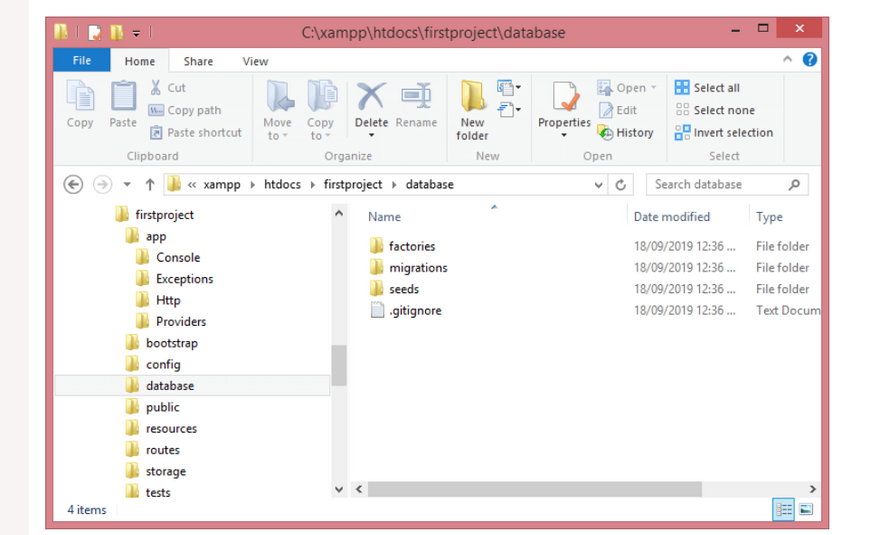Open the File menu tab
Viewport: 880px width, 535px height.
(82, 61)
